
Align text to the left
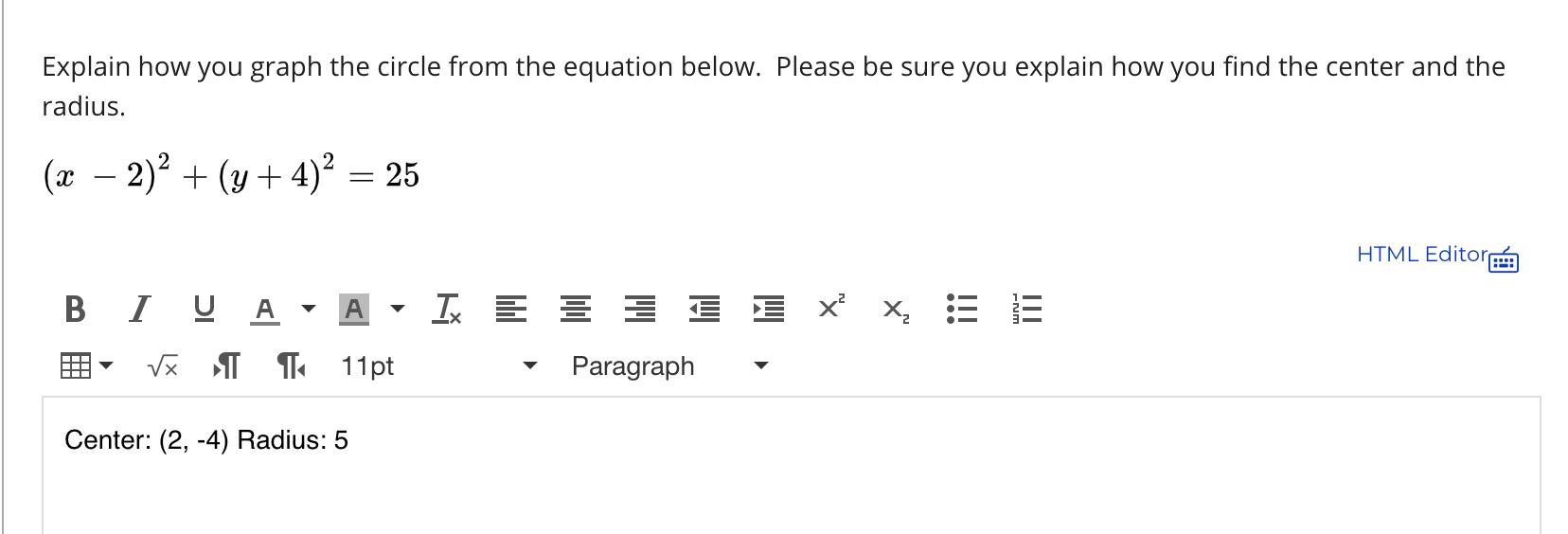(x=511, y=309)
